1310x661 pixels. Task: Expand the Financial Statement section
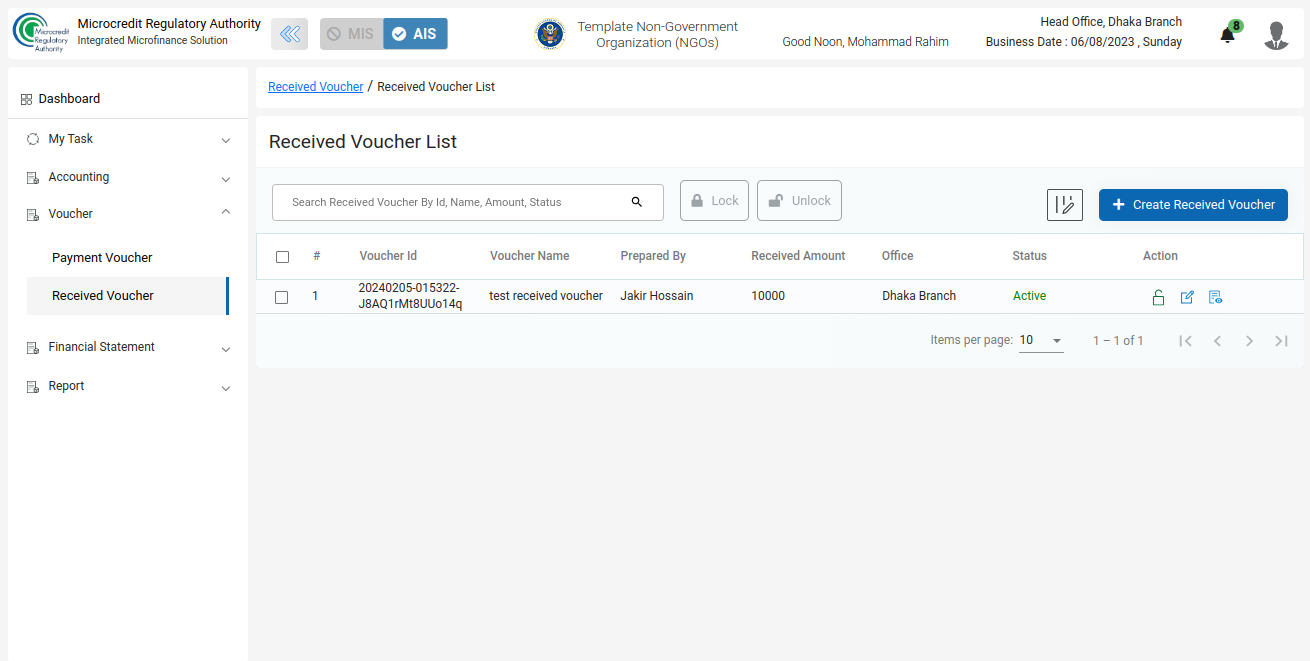pyautogui.click(x=127, y=347)
